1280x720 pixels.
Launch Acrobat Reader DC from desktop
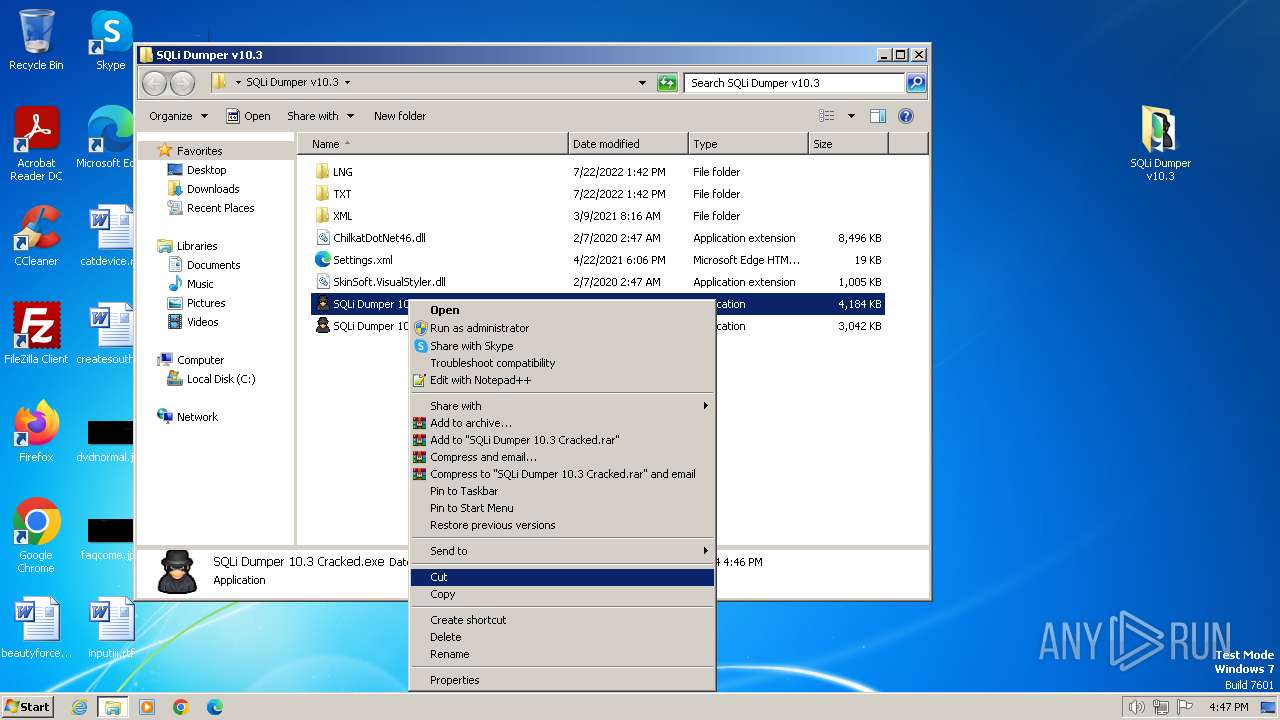click(36, 144)
